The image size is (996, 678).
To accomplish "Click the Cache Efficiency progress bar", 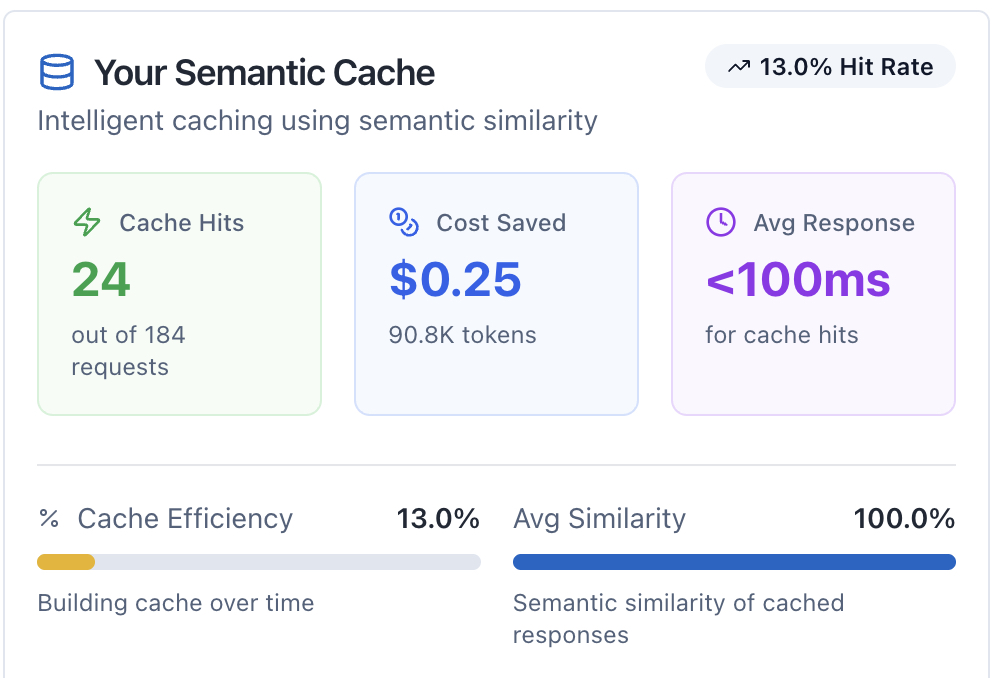I will [259, 562].
